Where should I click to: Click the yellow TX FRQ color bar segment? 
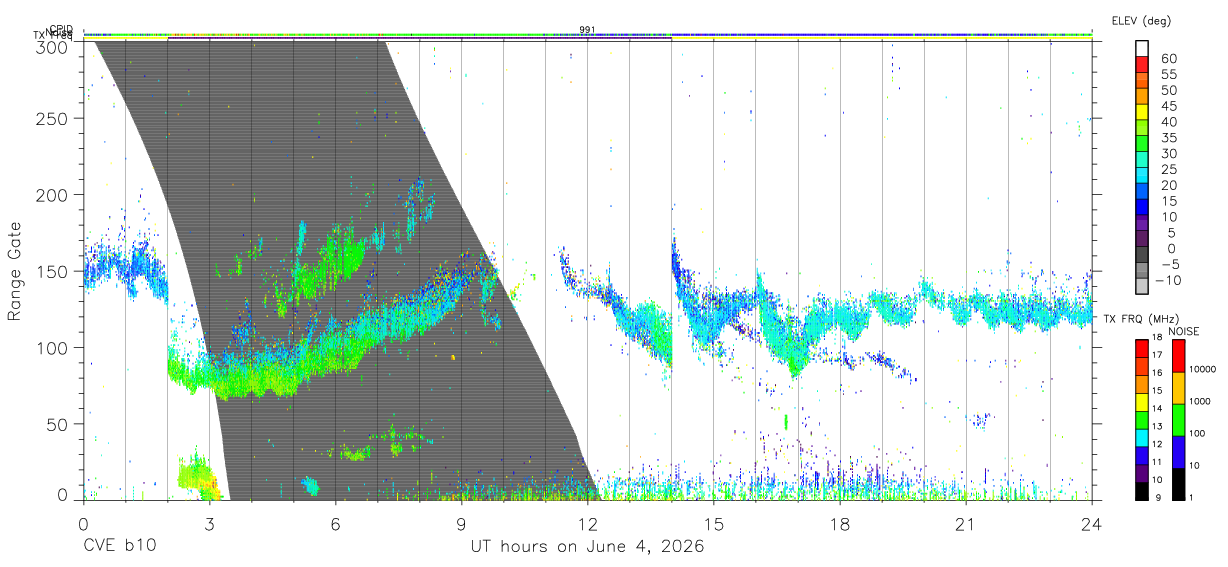pyautogui.click(x=1142, y=402)
